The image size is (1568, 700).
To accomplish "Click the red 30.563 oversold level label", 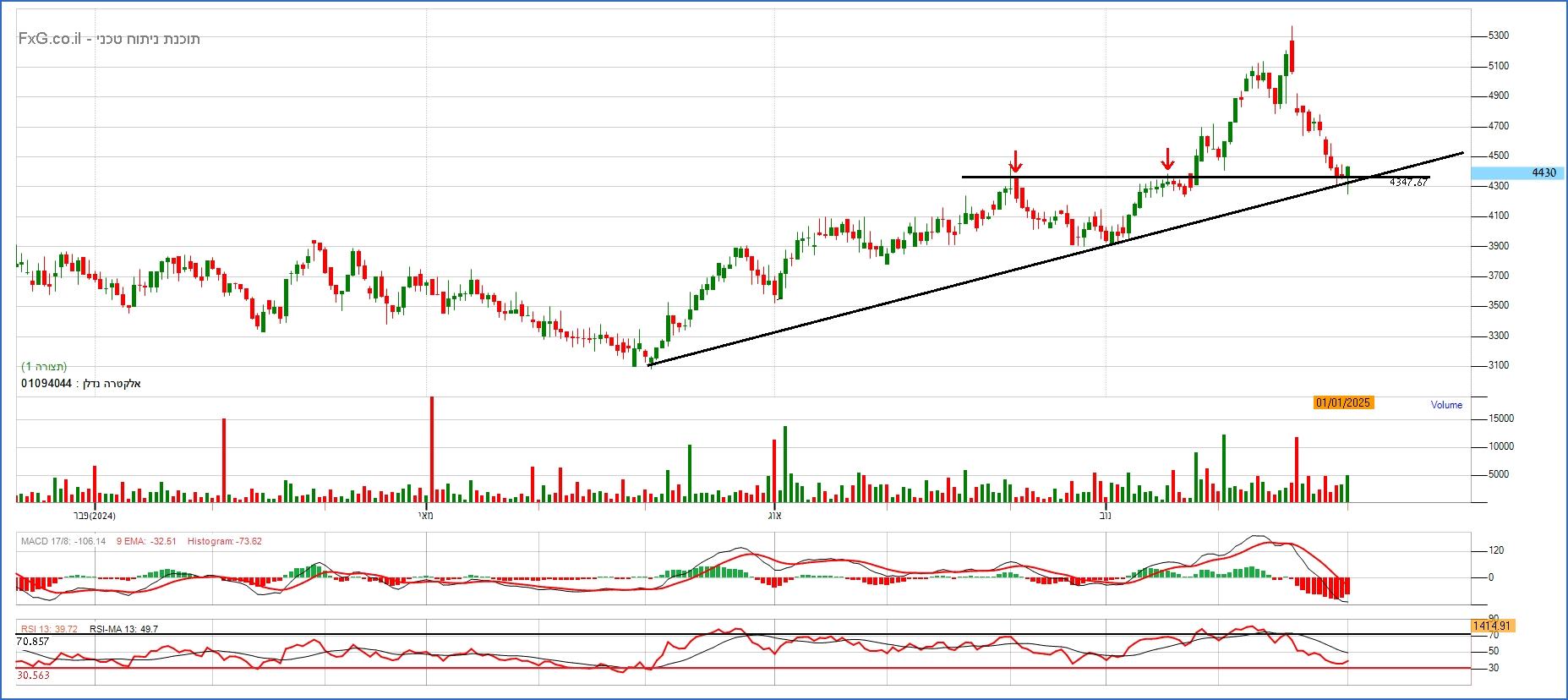I will (x=33, y=675).
